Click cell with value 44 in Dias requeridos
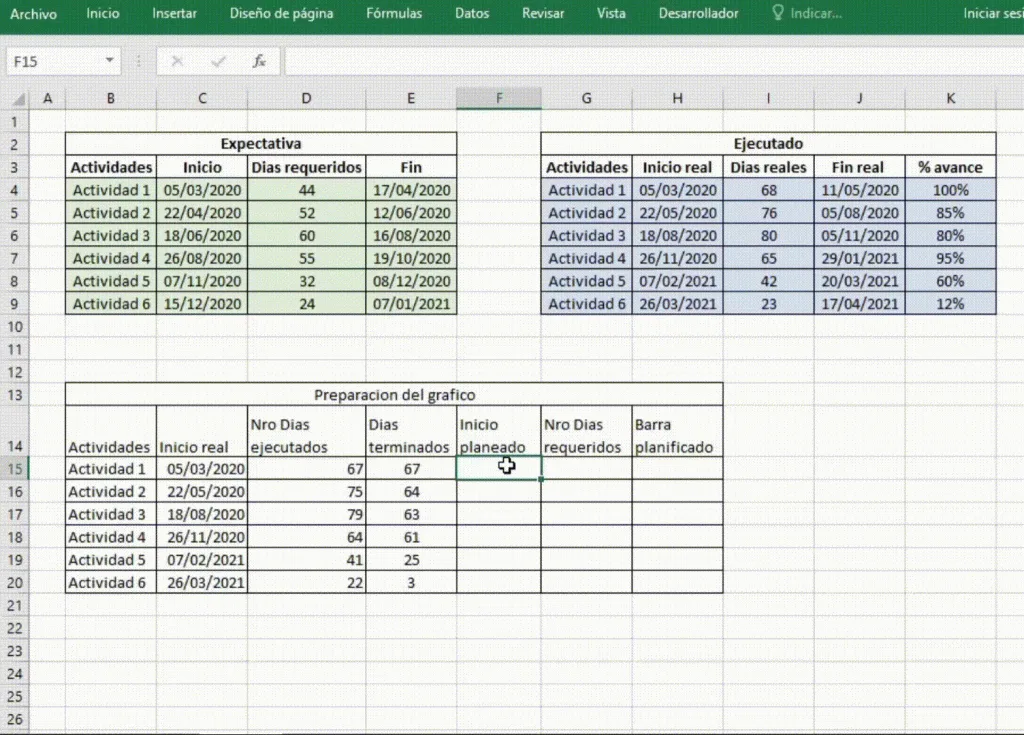 pos(306,190)
